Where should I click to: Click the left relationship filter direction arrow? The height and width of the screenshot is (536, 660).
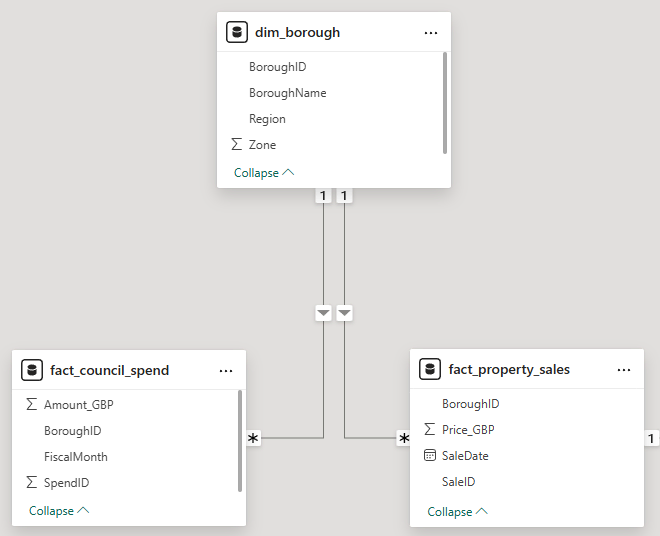(323, 313)
